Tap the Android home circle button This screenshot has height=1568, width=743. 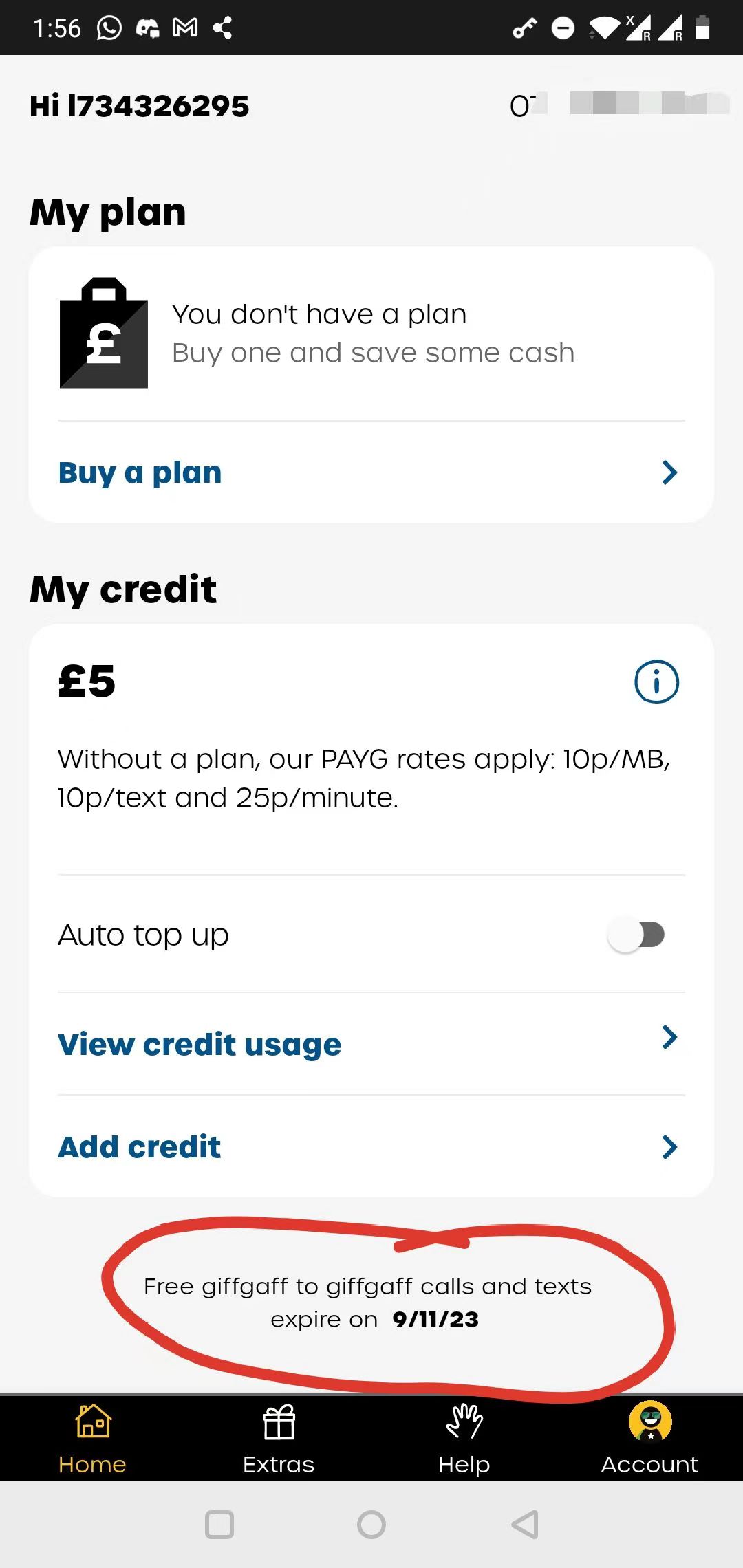click(371, 1525)
